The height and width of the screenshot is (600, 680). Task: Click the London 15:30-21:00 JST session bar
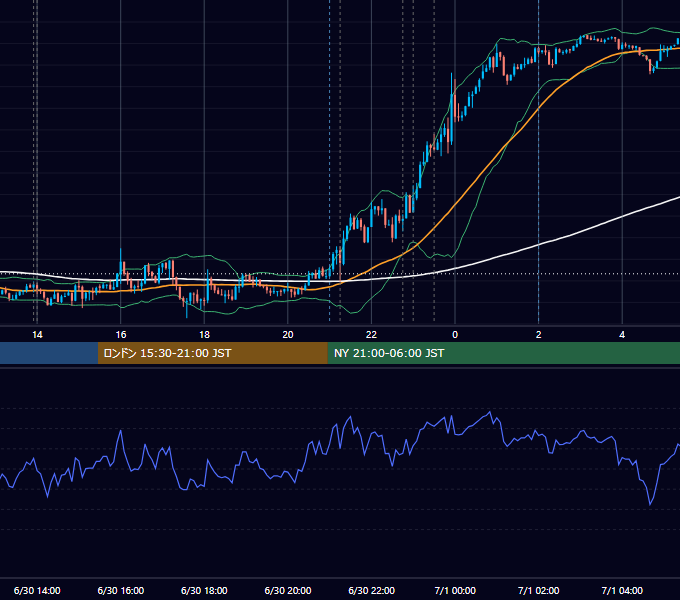(x=212, y=353)
